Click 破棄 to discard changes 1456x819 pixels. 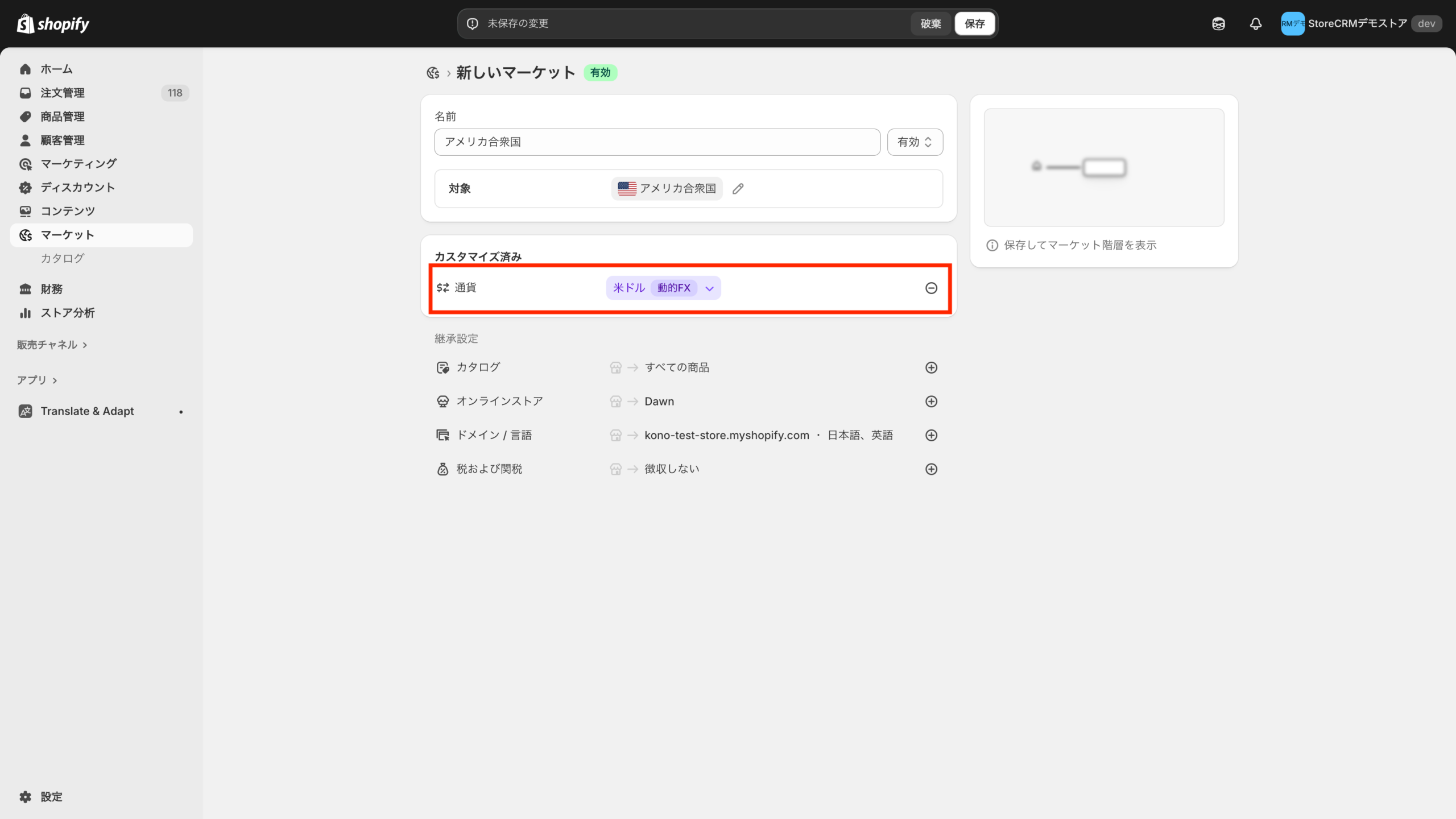click(x=930, y=24)
